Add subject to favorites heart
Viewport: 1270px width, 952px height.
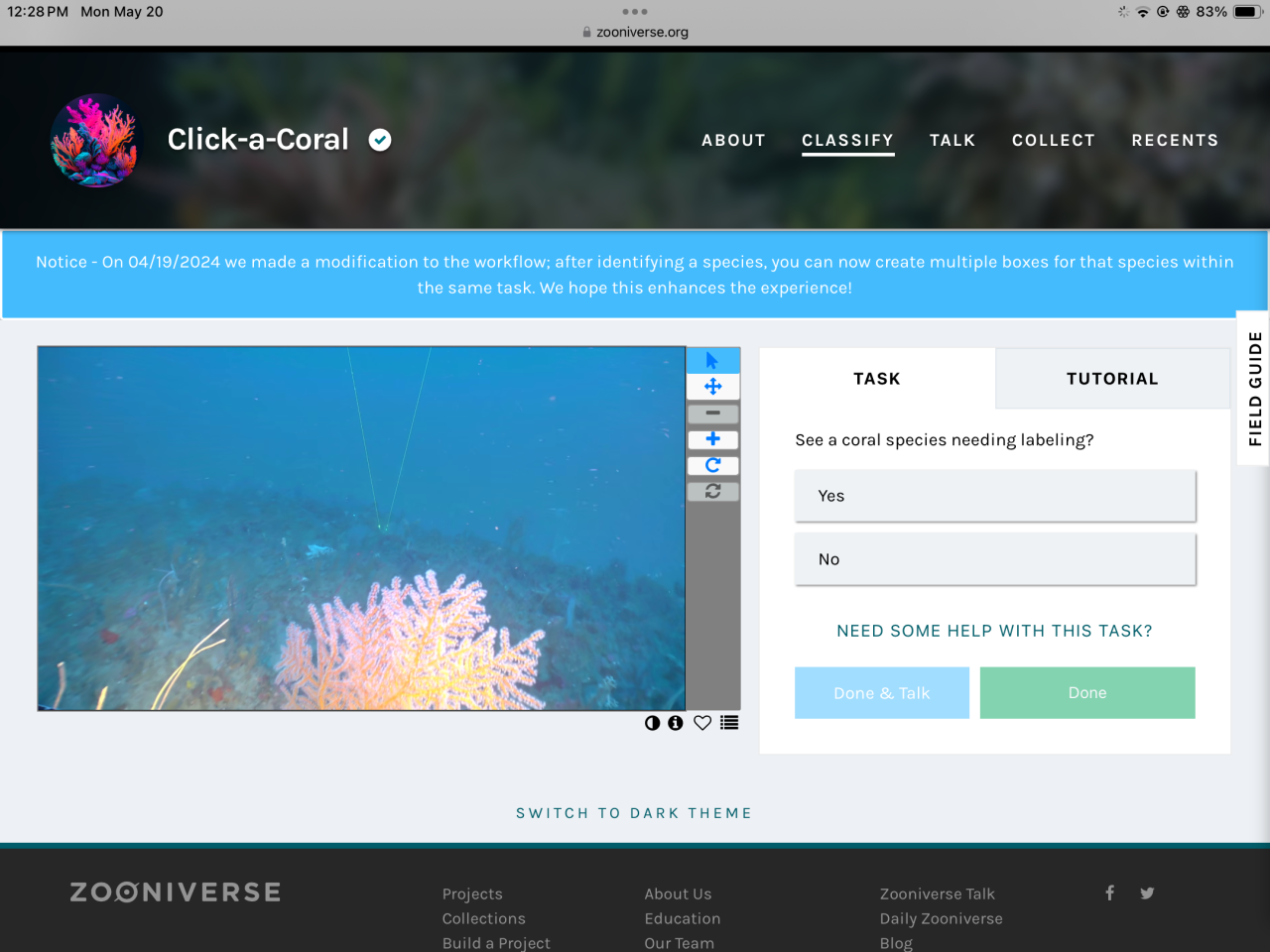coord(702,723)
